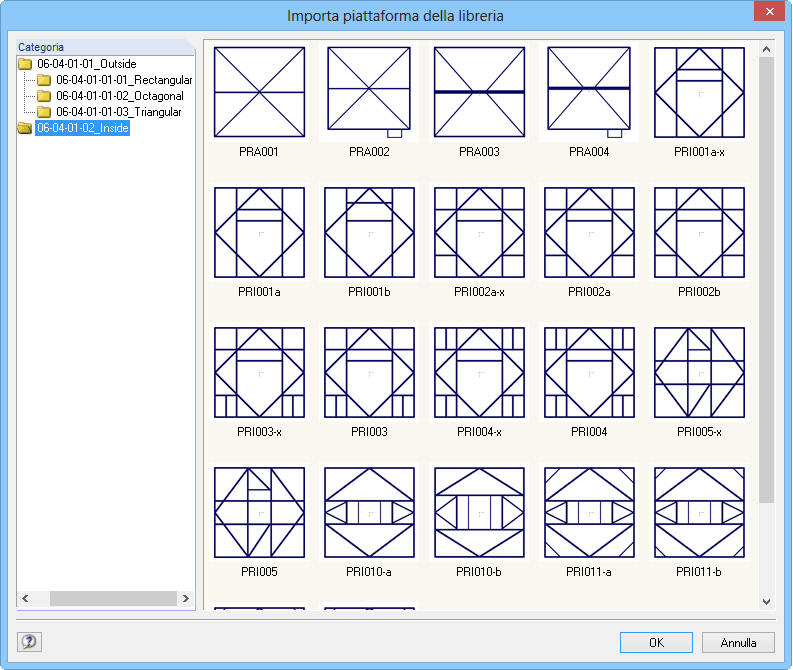Click the folder icon next to Rectangular

[44, 80]
